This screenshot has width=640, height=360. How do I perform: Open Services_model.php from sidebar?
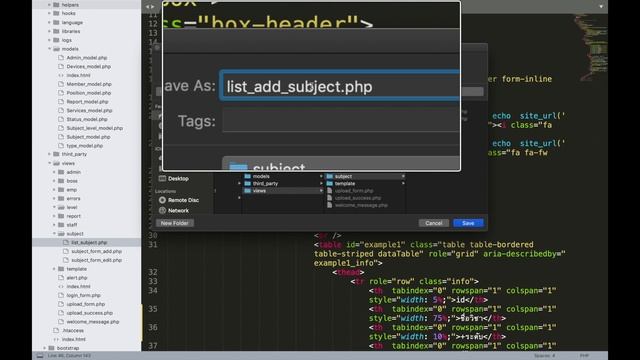[89, 111]
